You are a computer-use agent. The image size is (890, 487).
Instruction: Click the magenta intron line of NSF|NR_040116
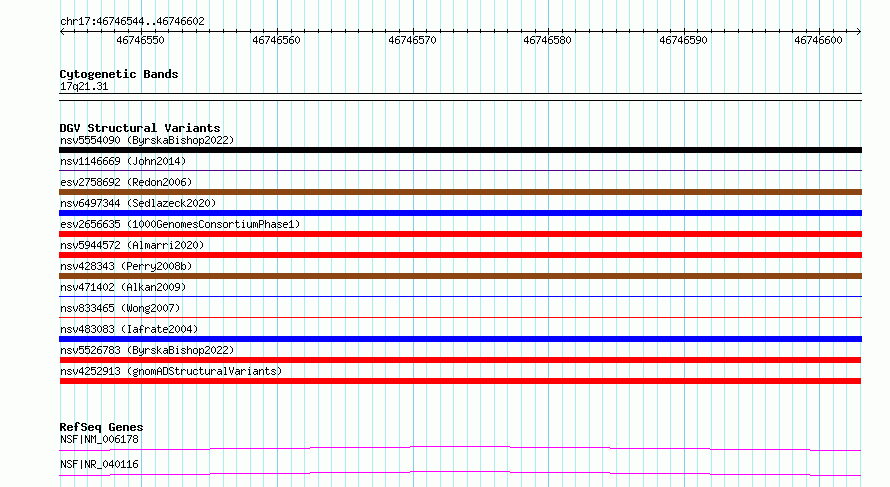[460, 473]
